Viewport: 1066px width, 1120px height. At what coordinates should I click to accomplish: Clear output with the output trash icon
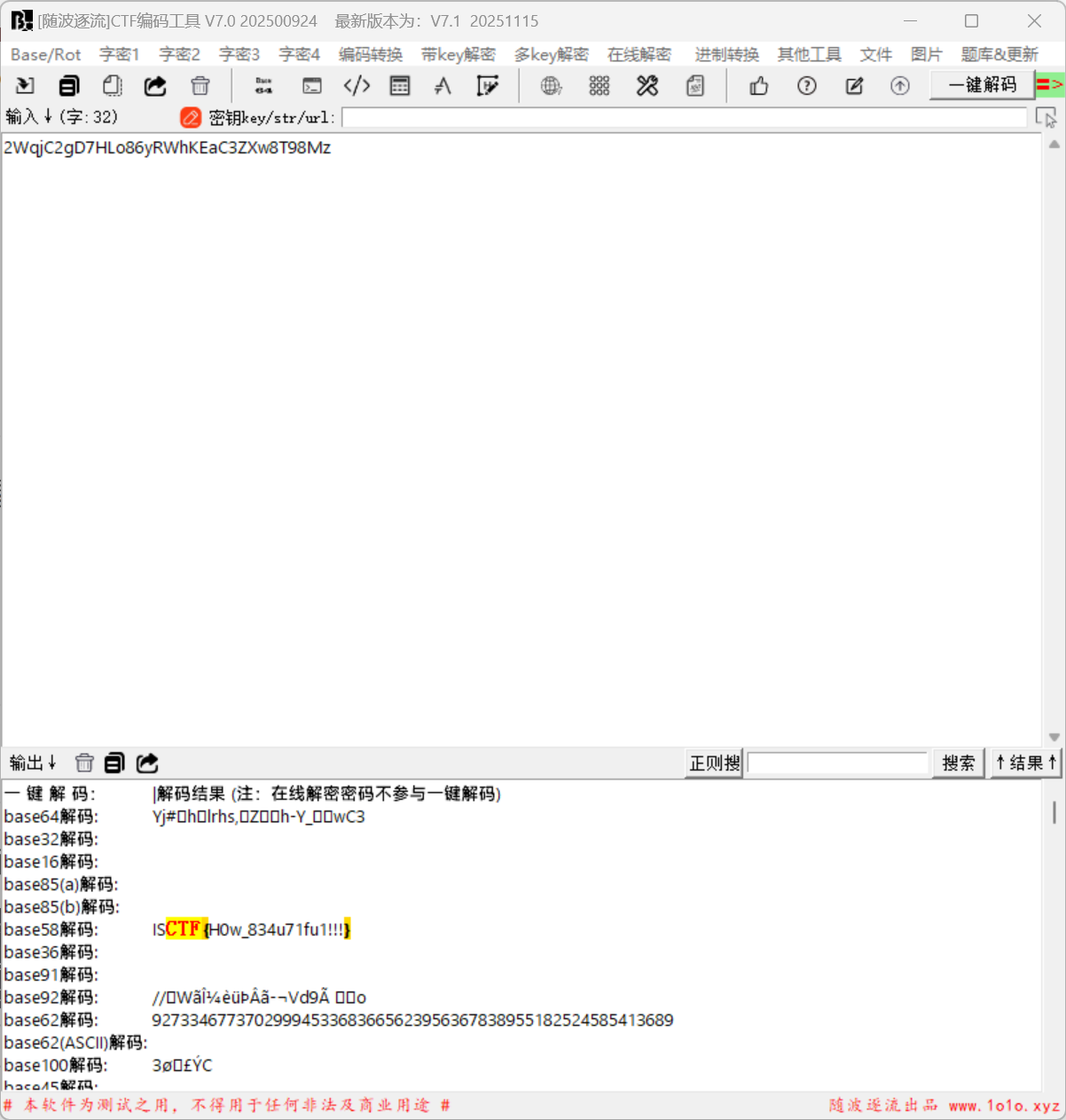point(84,763)
